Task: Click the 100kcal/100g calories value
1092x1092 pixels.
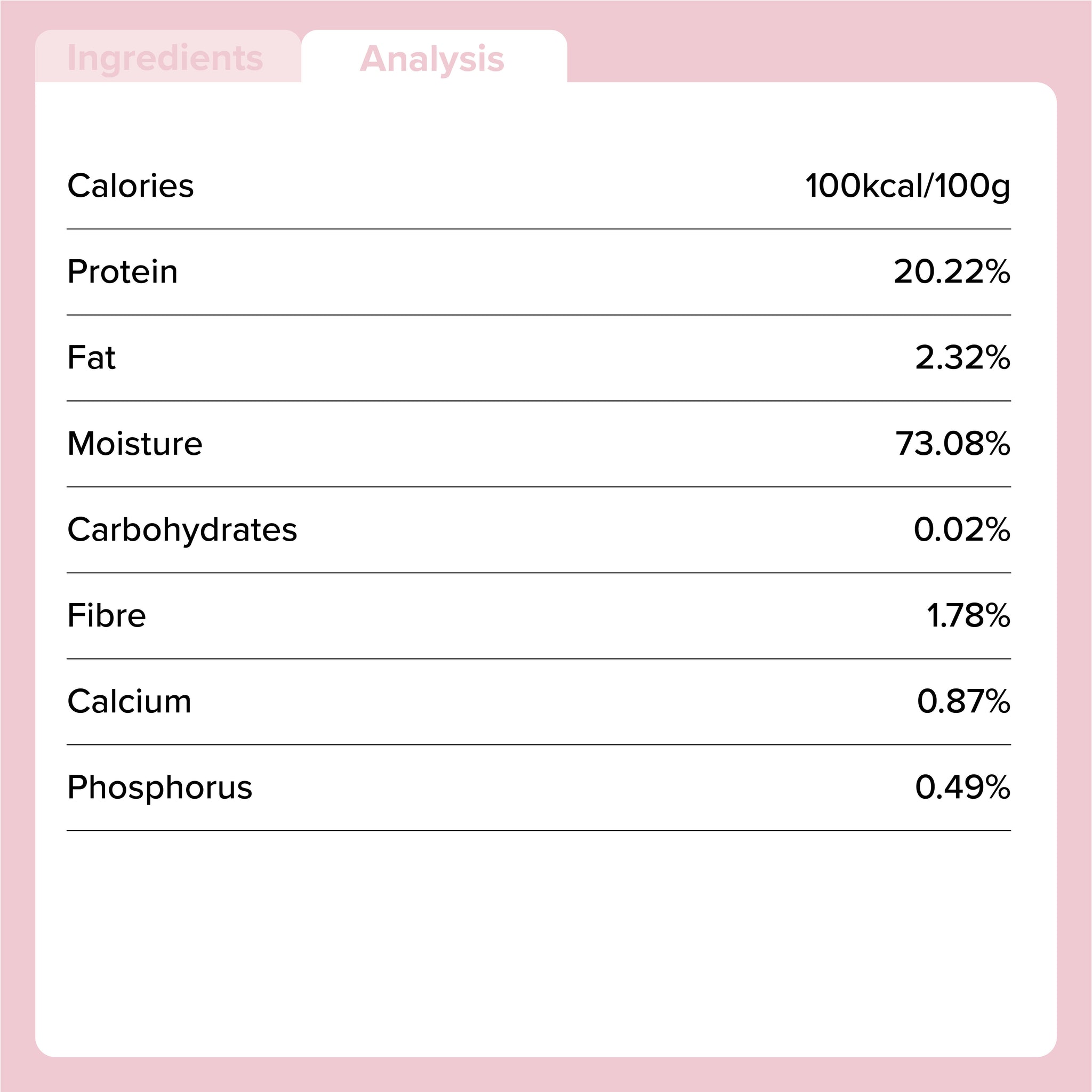Action: 907,186
